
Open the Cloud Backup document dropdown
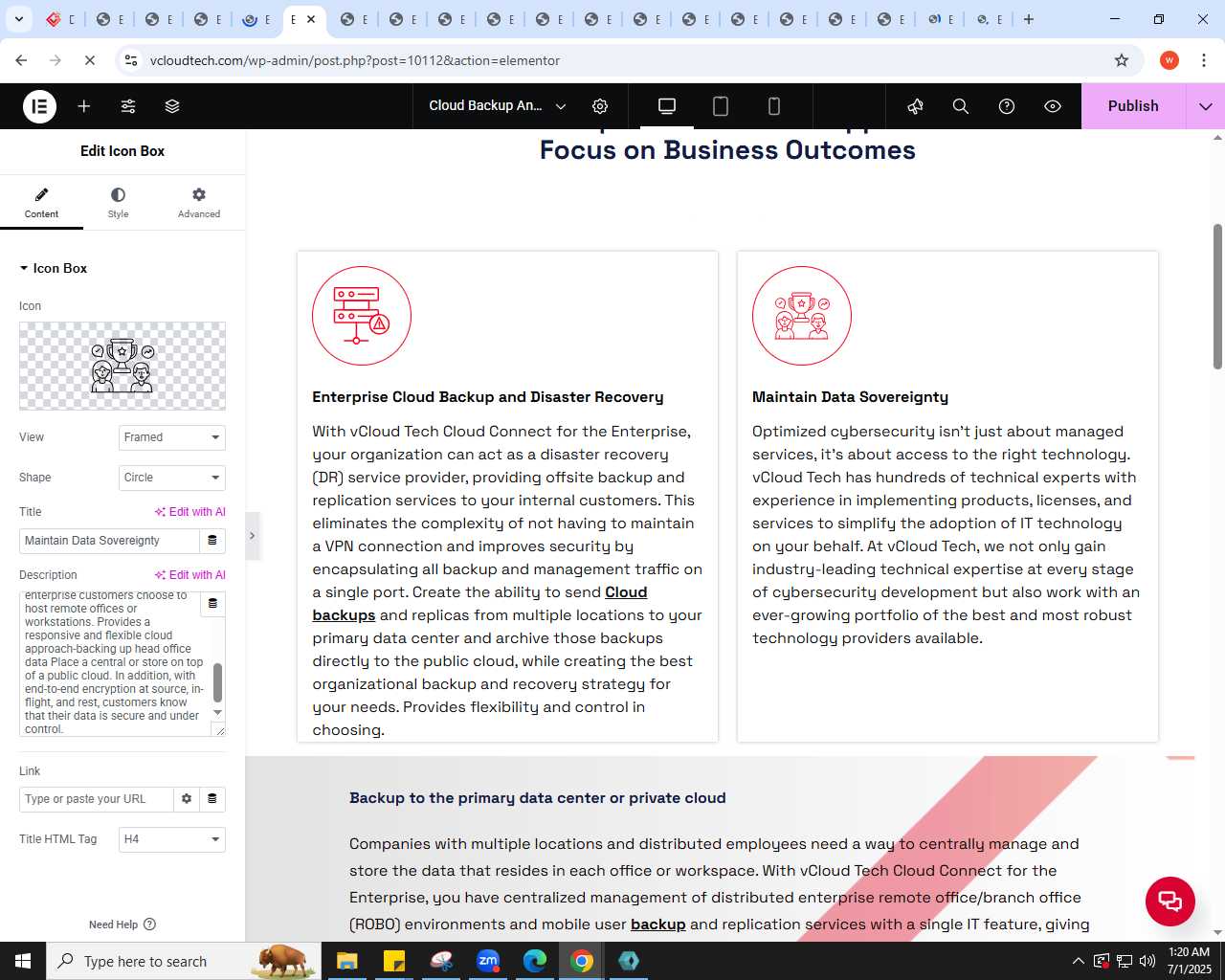[498, 106]
